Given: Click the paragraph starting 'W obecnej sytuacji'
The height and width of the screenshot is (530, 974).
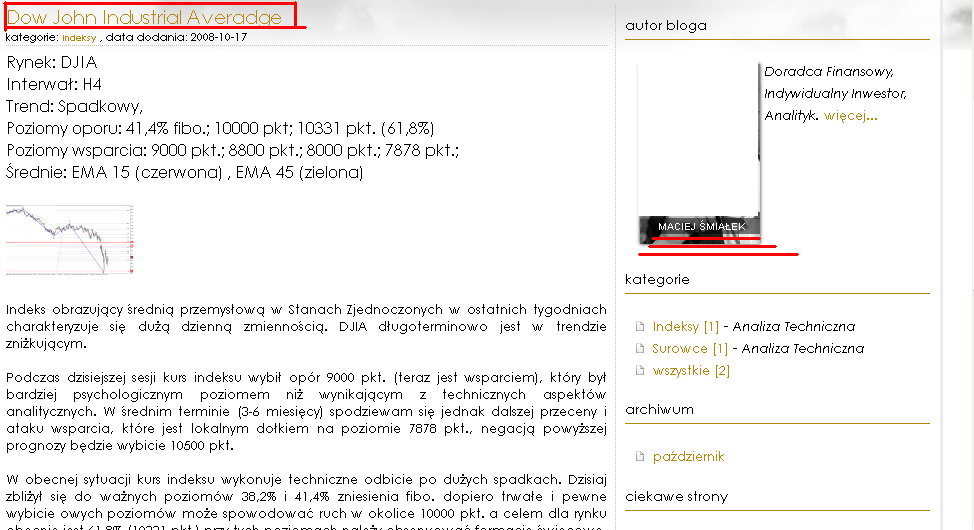Looking at the screenshot, I should coord(306,502).
